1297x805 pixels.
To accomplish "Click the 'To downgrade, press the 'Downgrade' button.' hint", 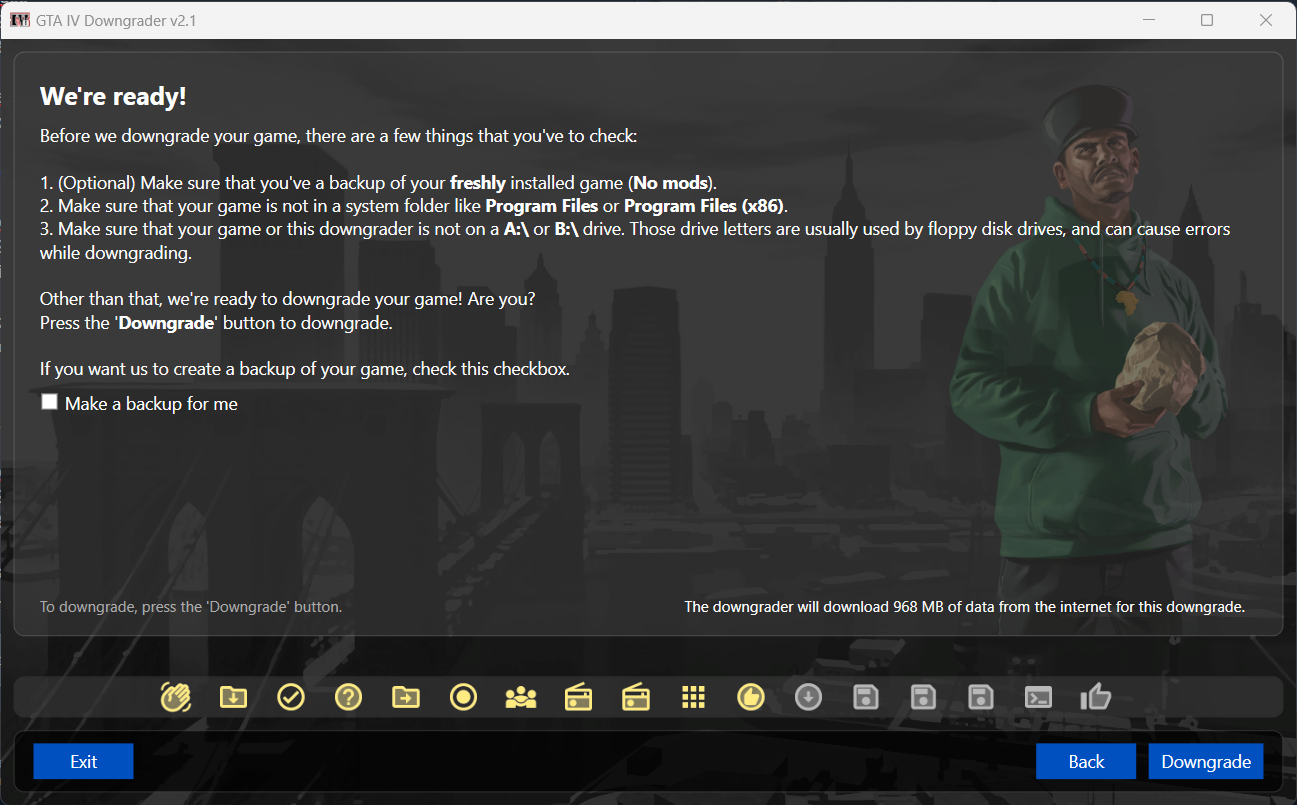I will point(191,606).
